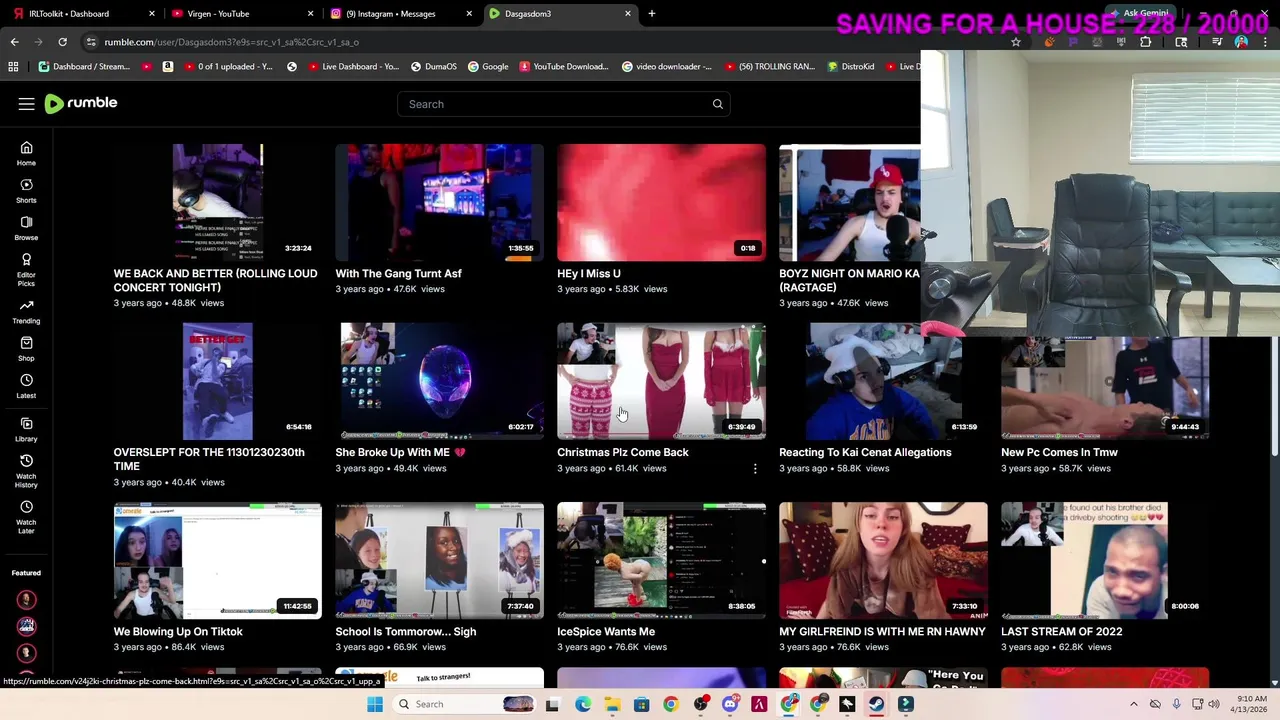This screenshot has width=1280, height=720.
Task: Open the TROLLING RAN bookmark
Action: pos(768,67)
